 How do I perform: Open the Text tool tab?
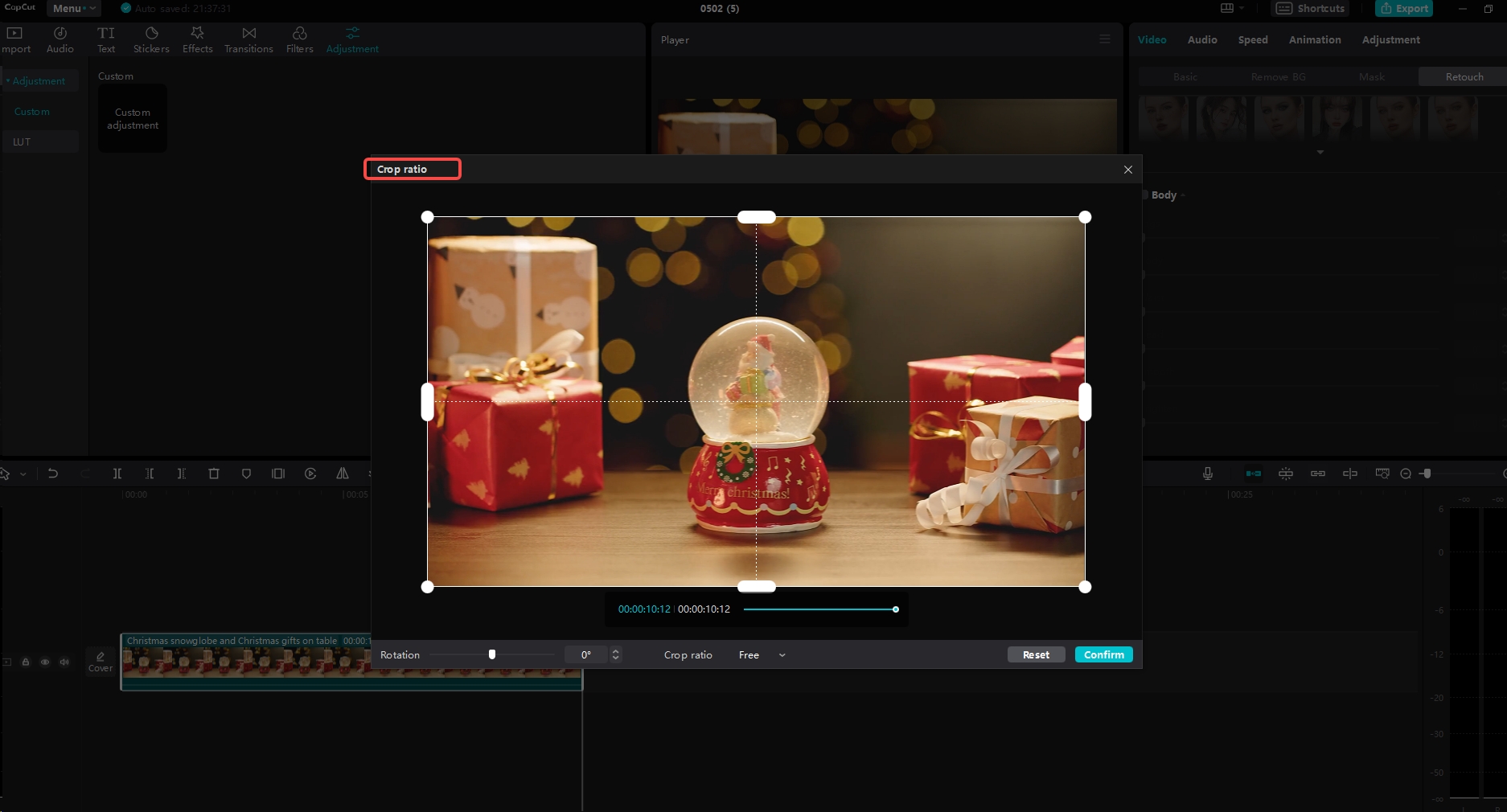tap(106, 39)
